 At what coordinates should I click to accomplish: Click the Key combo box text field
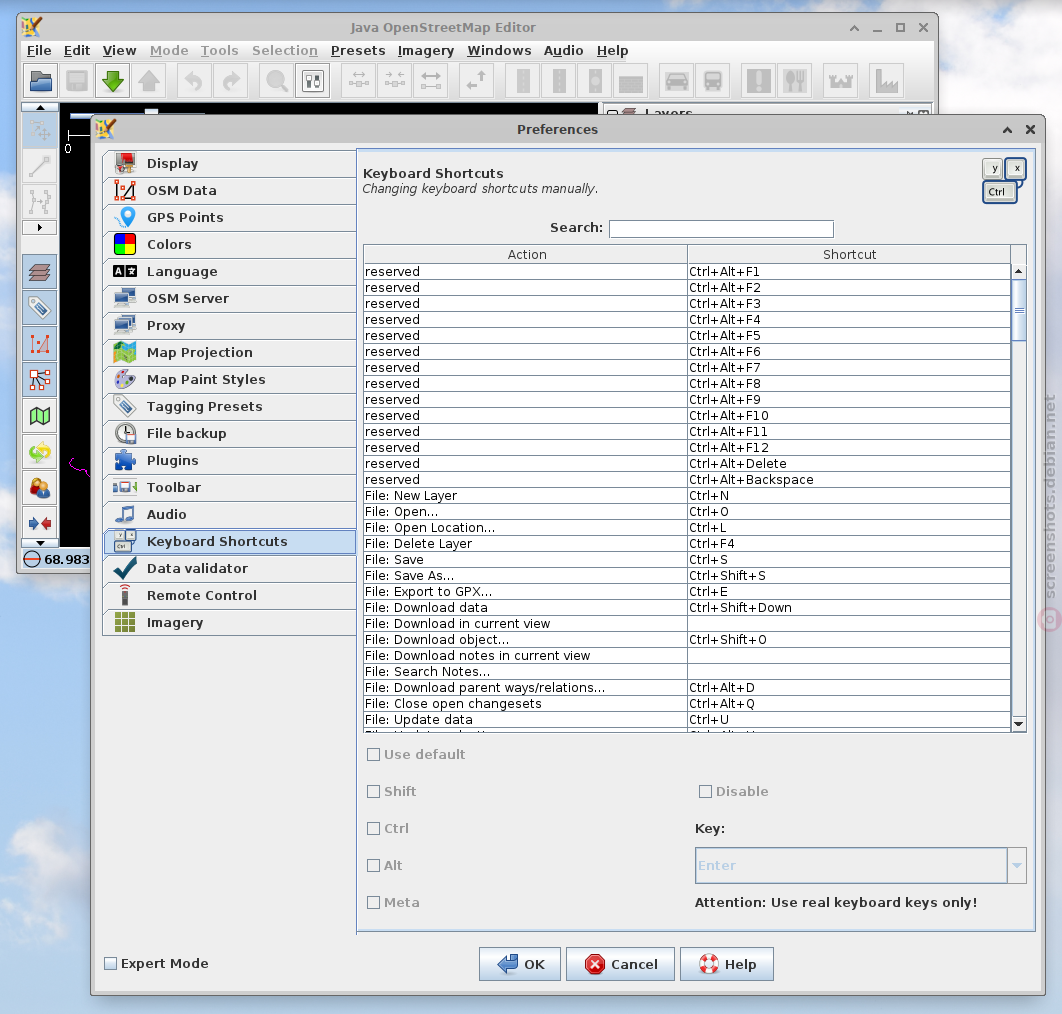851,866
